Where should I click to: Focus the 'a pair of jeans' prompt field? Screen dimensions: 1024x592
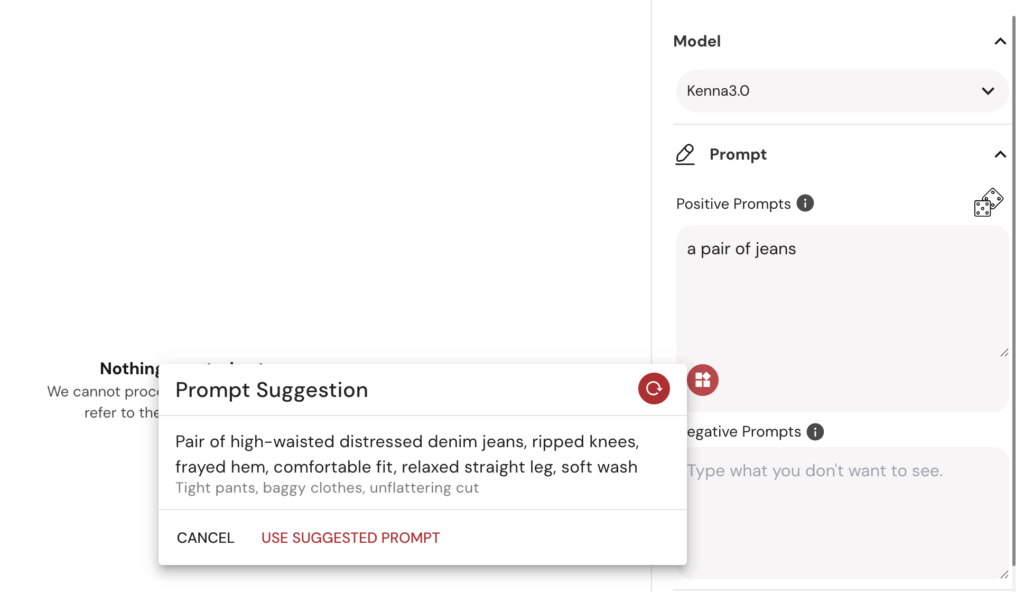point(842,292)
